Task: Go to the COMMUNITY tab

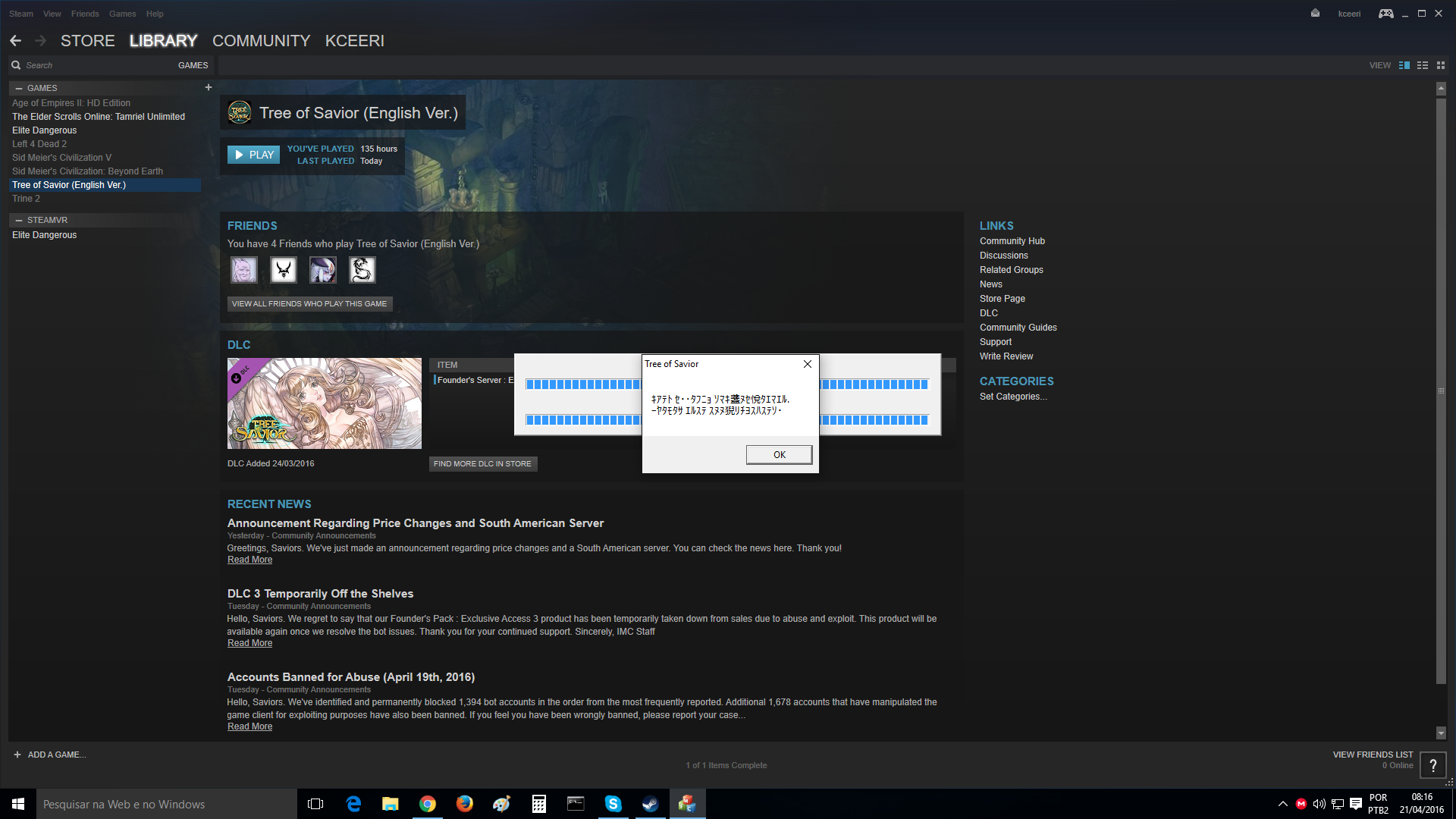Action: [x=261, y=41]
